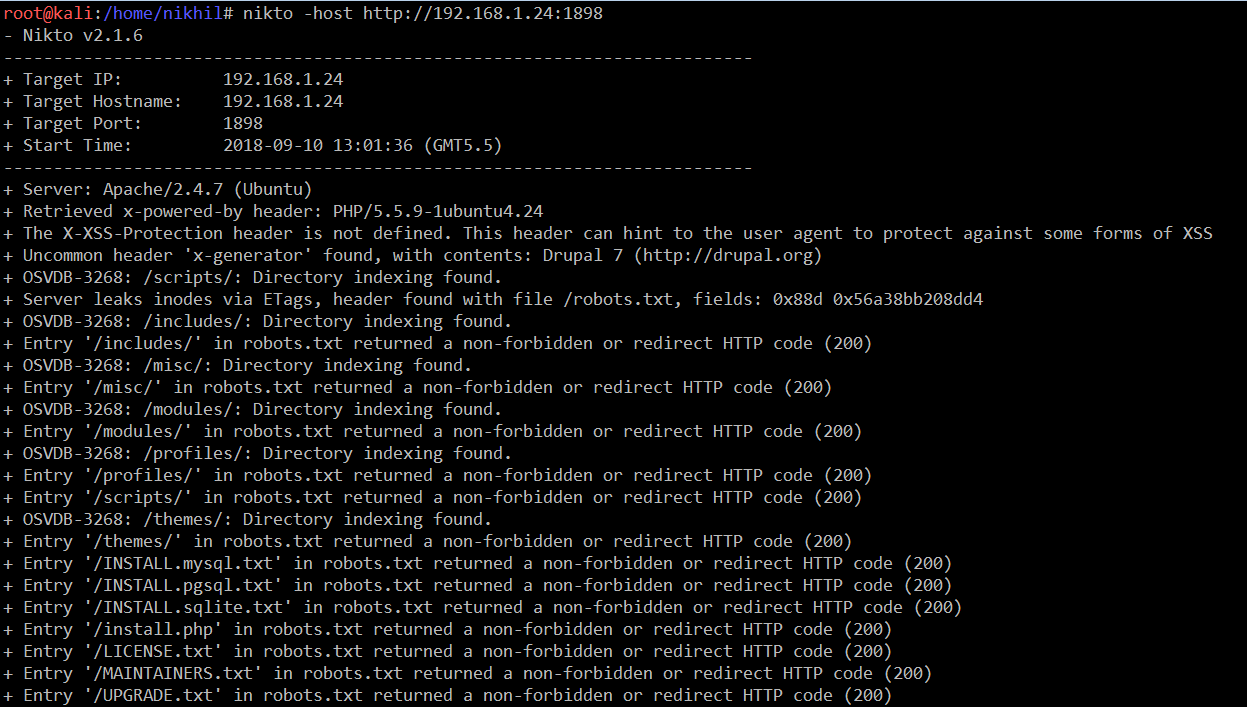The image size is (1247, 707).
Task: Click the X-XSS-Protection header warning line
Action: pos(617,233)
